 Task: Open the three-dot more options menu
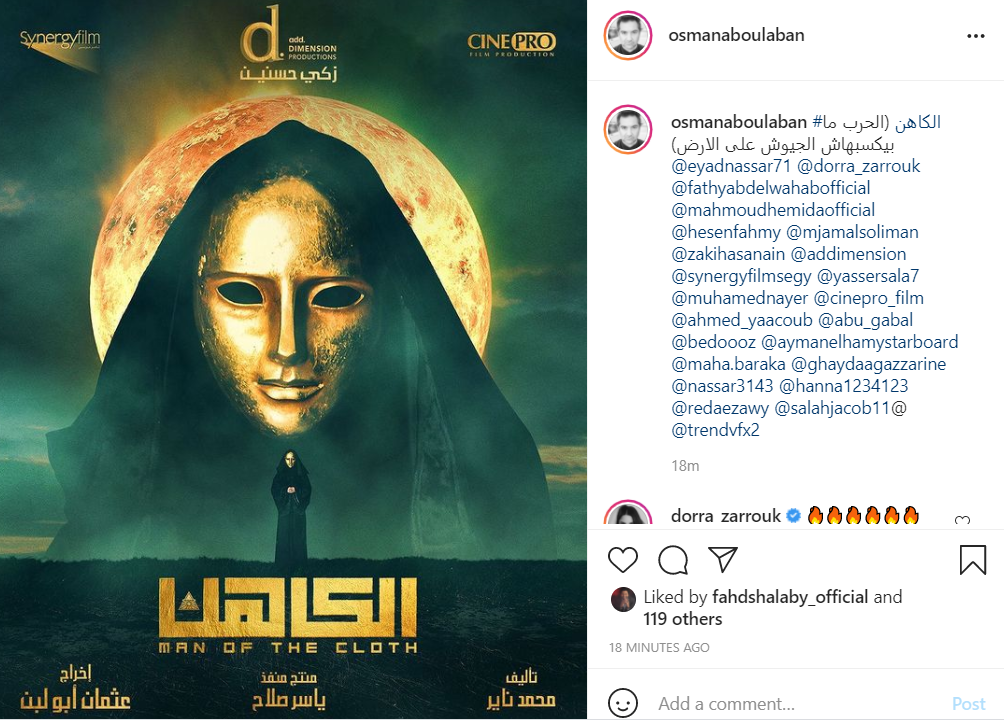point(975,36)
